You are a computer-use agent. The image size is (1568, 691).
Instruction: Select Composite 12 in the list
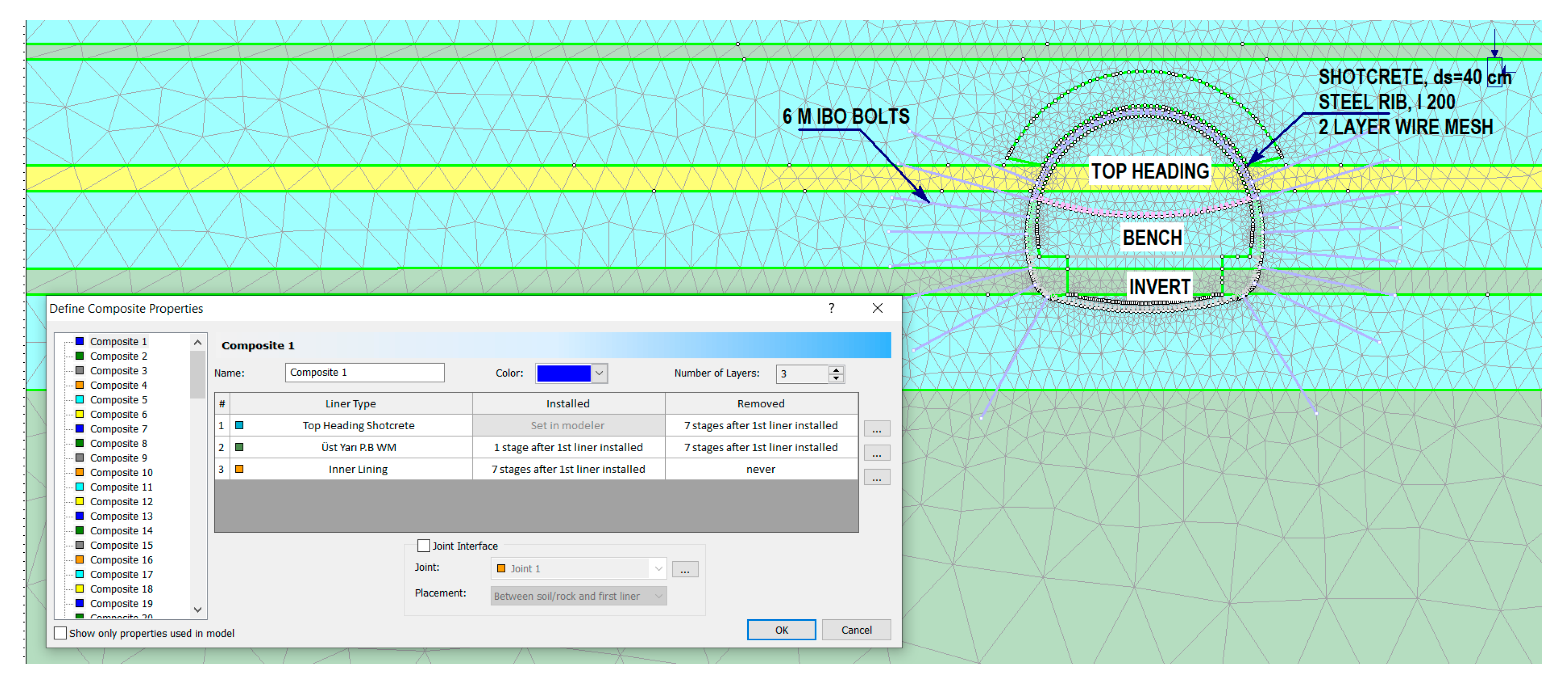pyautogui.click(x=121, y=501)
